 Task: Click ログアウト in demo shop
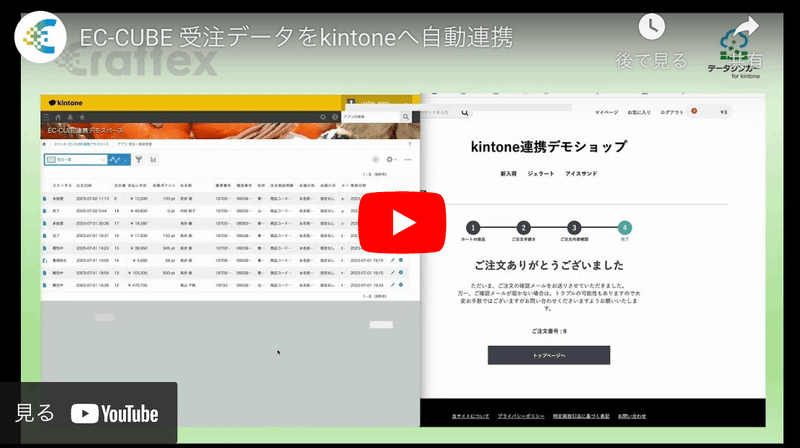click(x=671, y=112)
